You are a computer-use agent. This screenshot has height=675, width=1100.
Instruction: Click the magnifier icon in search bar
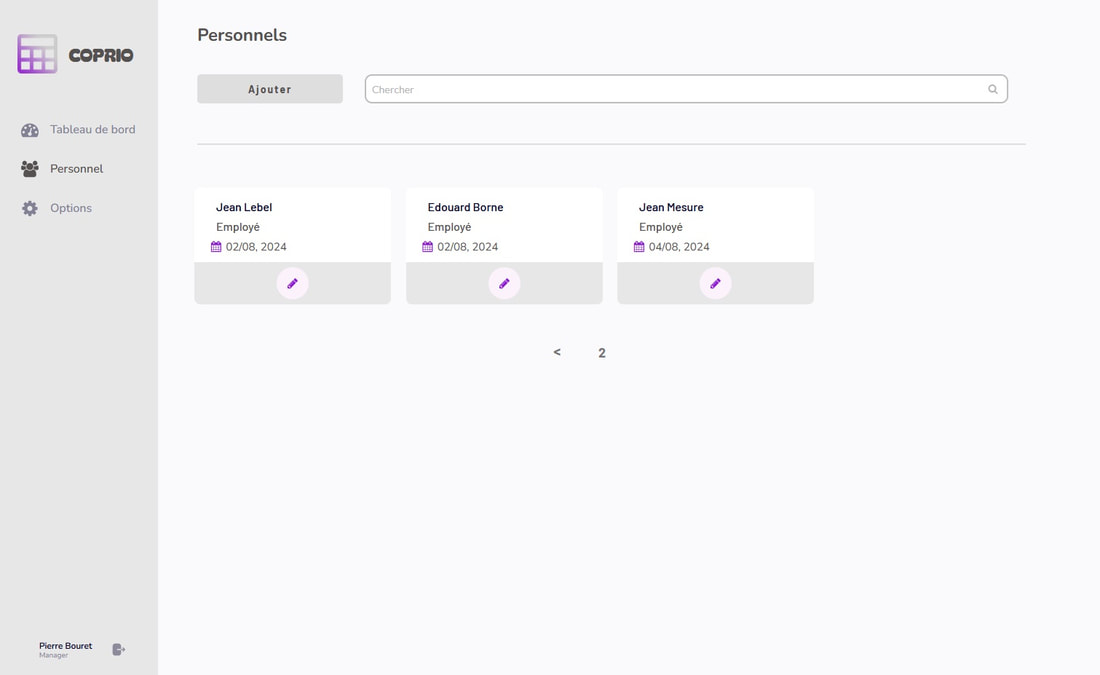point(993,89)
